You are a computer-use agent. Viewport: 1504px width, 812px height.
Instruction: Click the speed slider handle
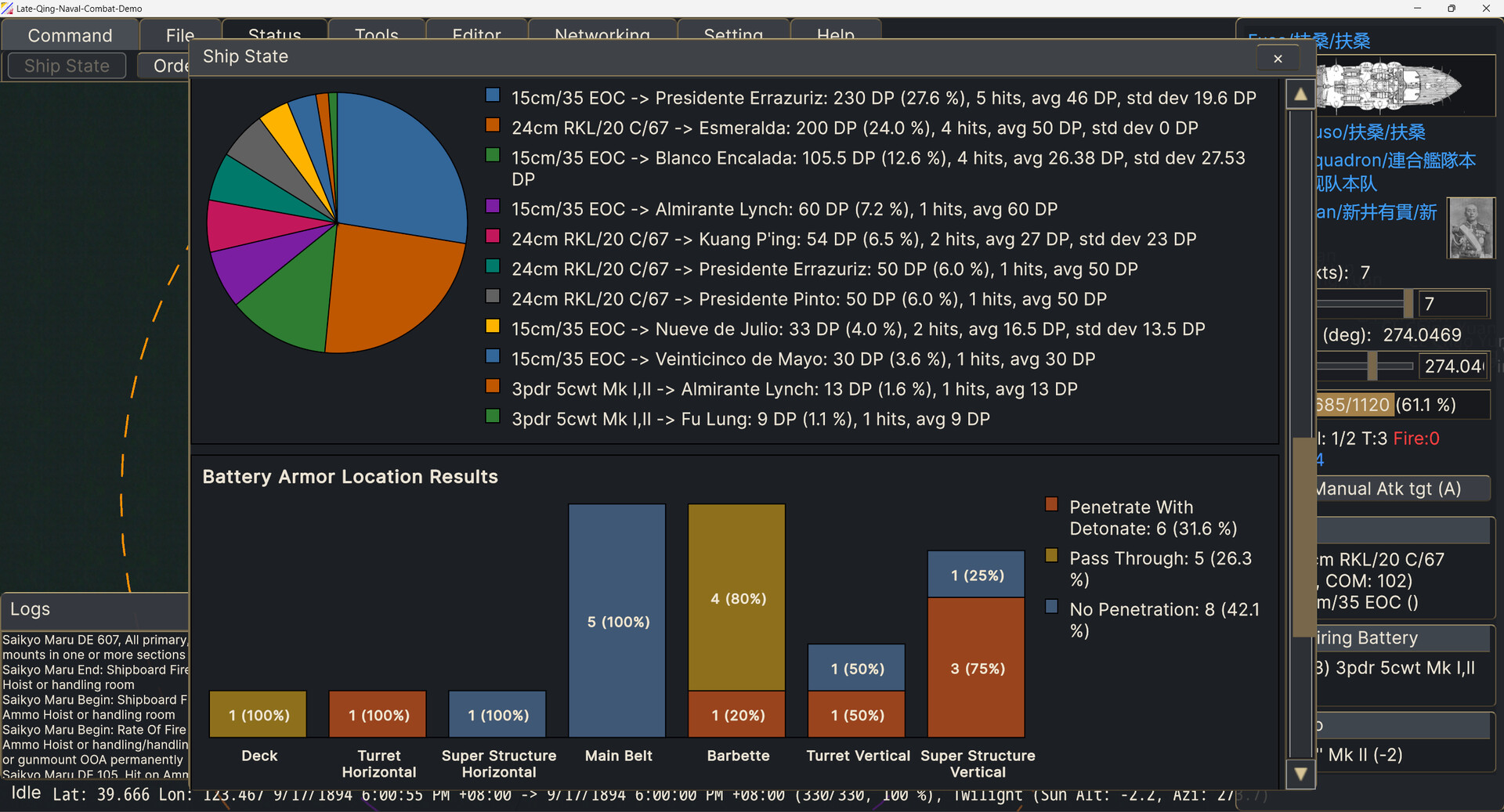coord(1408,303)
